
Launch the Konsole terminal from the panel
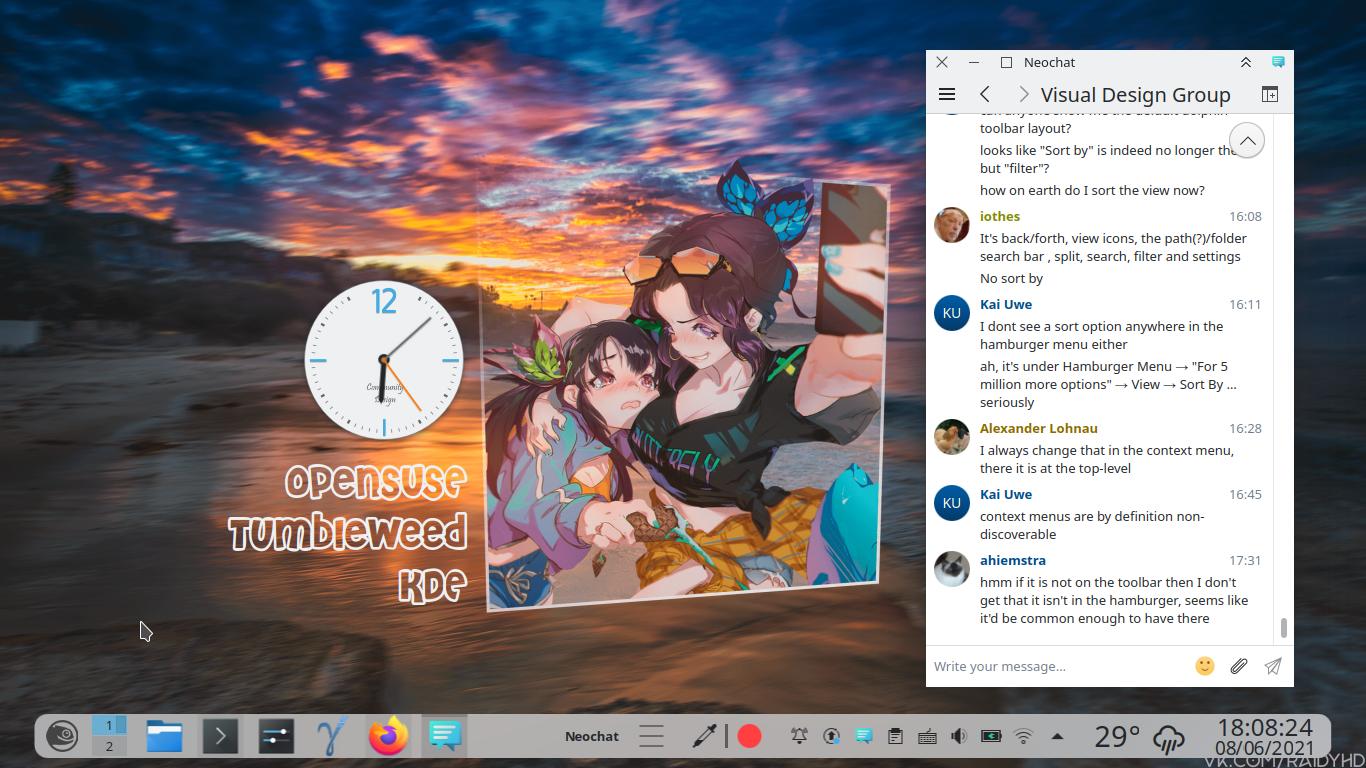[220, 736]
